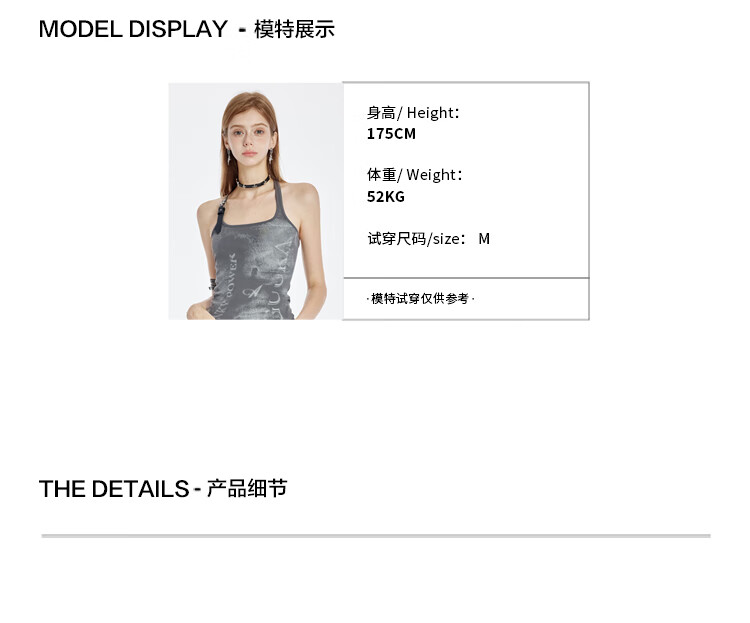Click the 175CM height value
This screenshot has height=623, width=750.
[391, 134]
